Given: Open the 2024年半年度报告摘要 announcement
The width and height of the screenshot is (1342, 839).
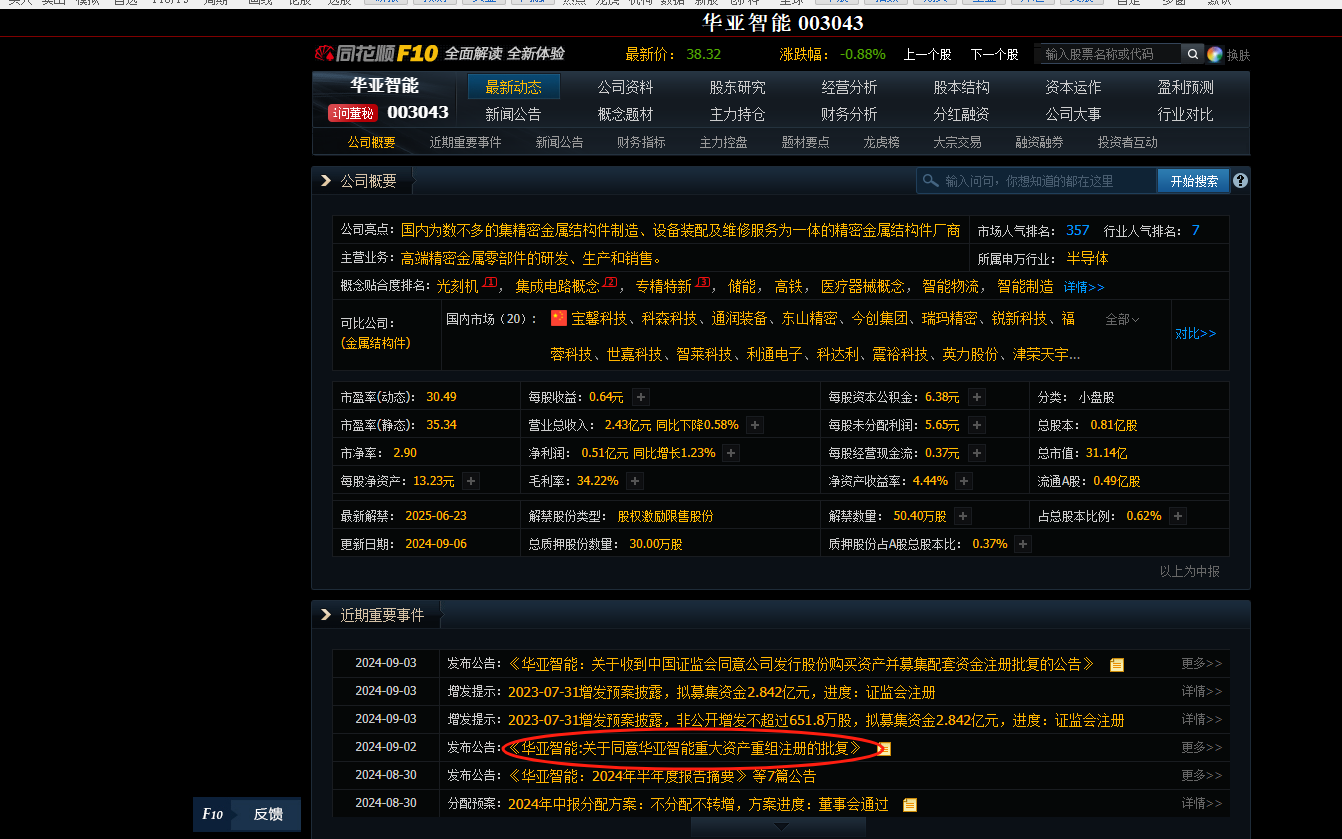Looking at the screenshot, I should (628, 776).
